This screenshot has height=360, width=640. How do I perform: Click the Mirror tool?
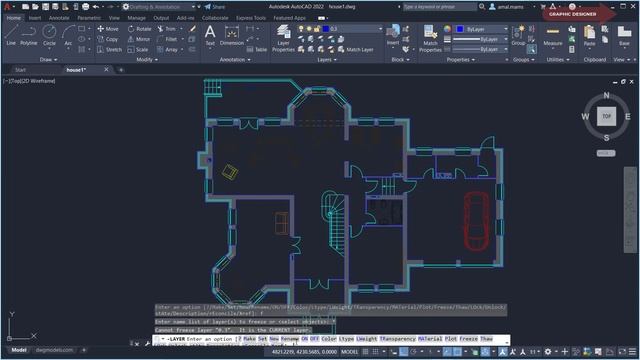(139, 39)
